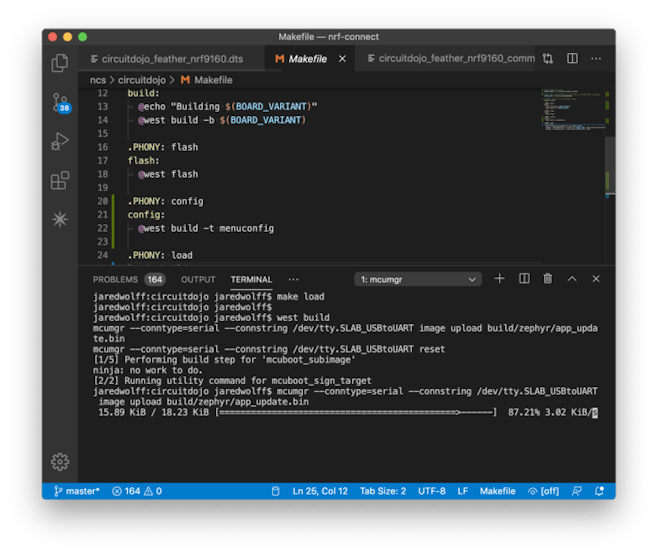
Task: Open Source Control view with 38 badge
Action: point(60,102)
